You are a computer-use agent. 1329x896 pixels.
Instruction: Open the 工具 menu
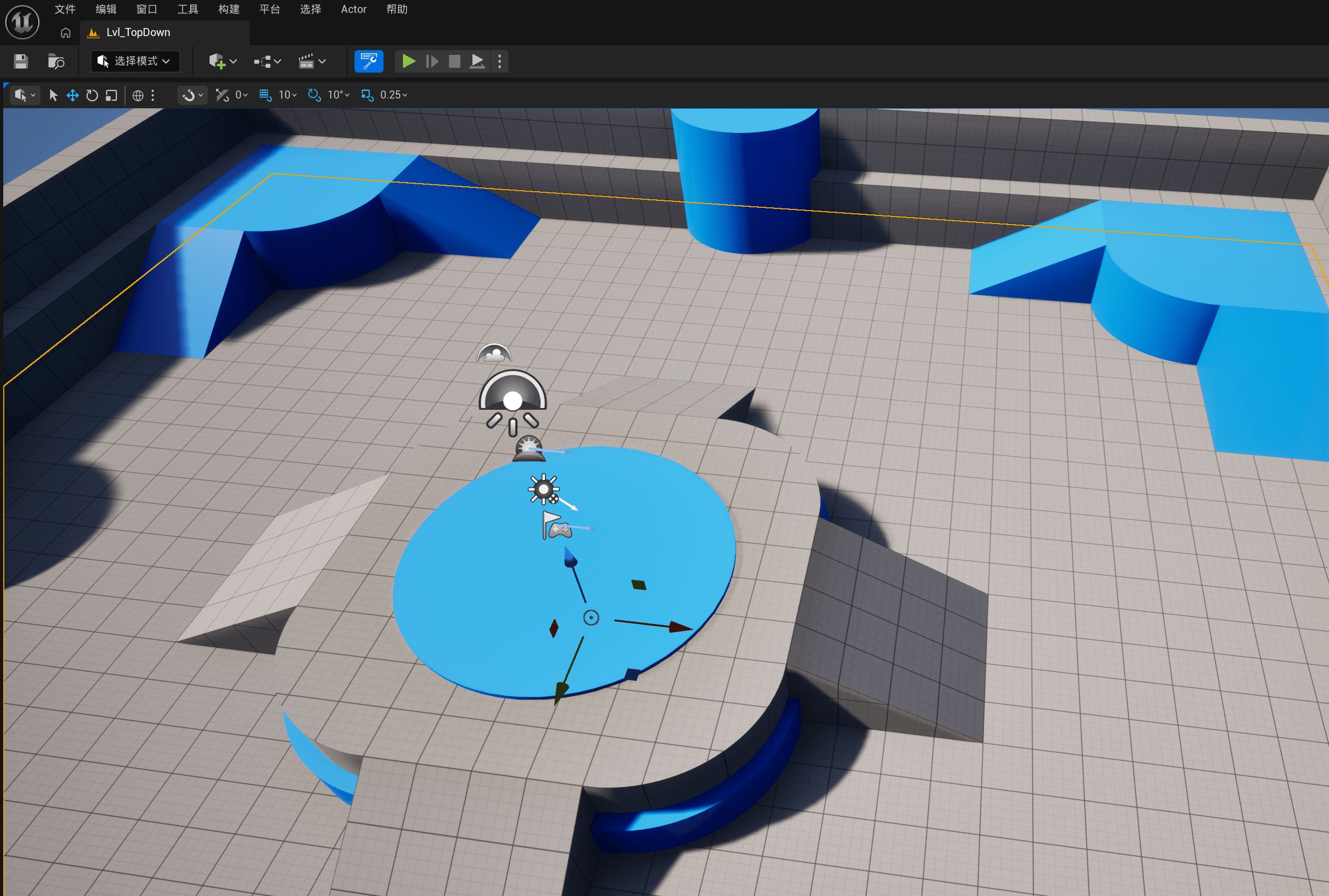click(187, 9)
